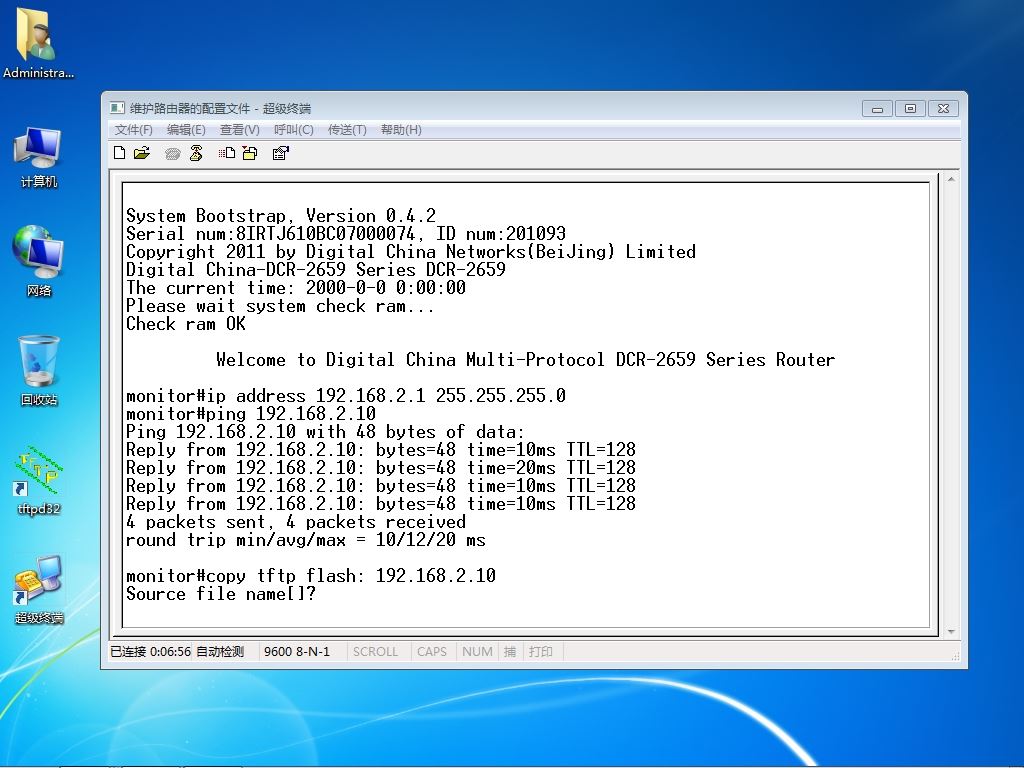Select the 回收站 recycle bin icon
Screen dimensions: 1024x768
39,370
